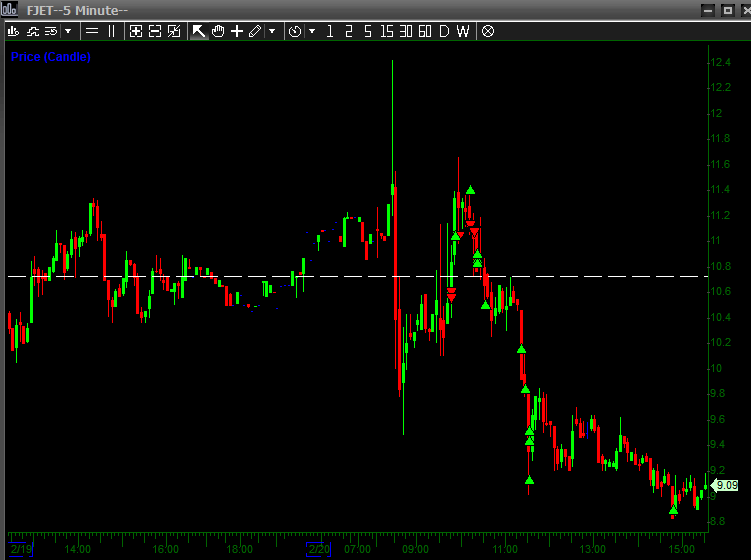Click the circled X remove icon
The width and height of the screenshot is (751, 560).
[x=488, y=32]
